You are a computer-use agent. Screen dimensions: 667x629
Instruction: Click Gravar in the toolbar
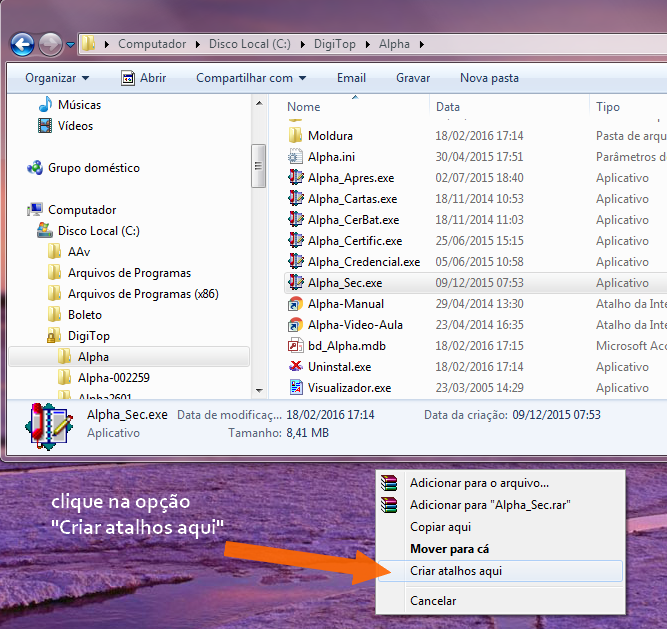click(x=413, y=78)
